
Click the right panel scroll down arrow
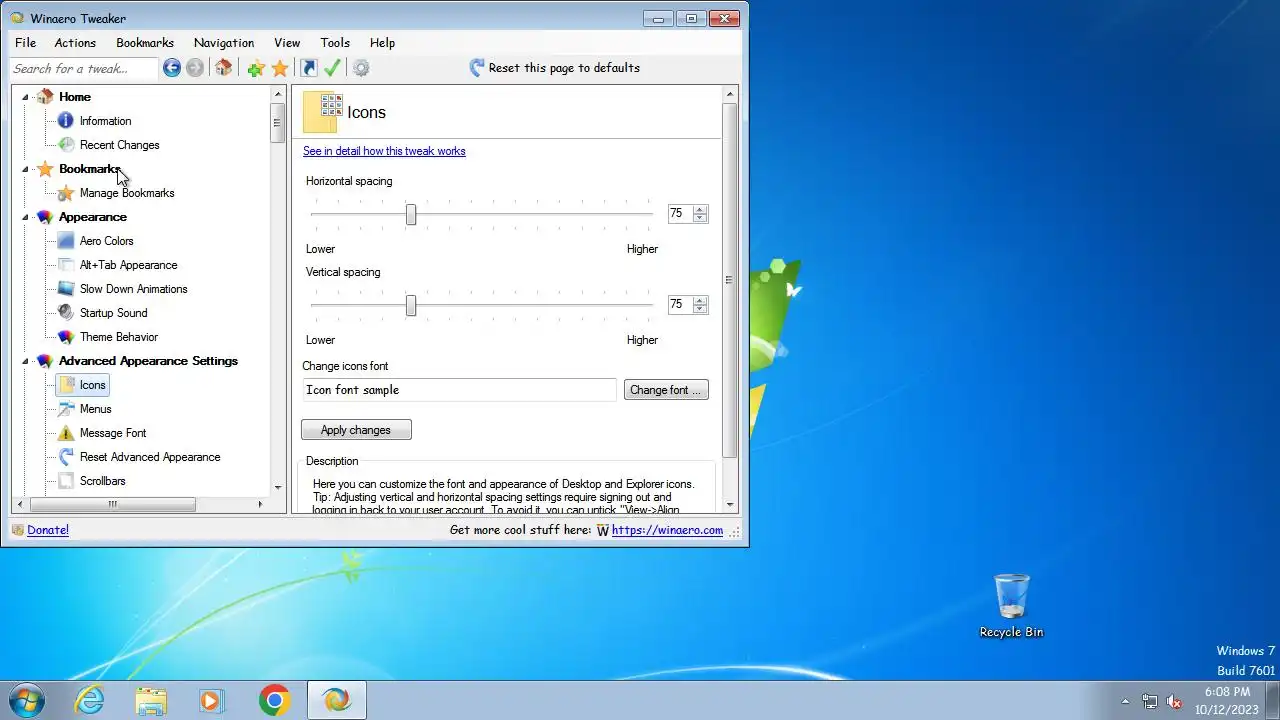730,505
